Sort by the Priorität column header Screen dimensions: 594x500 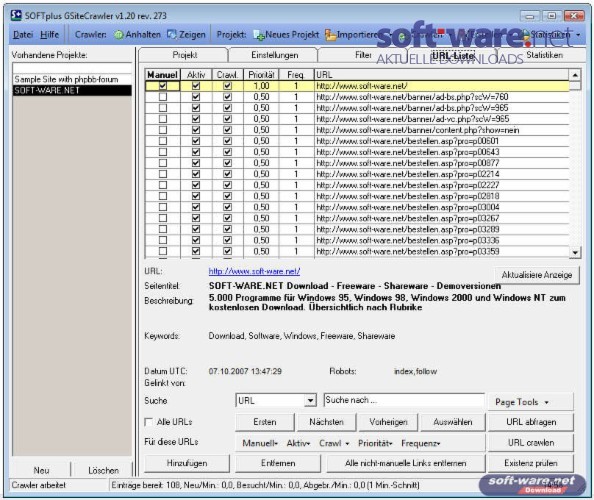[261, 75]
